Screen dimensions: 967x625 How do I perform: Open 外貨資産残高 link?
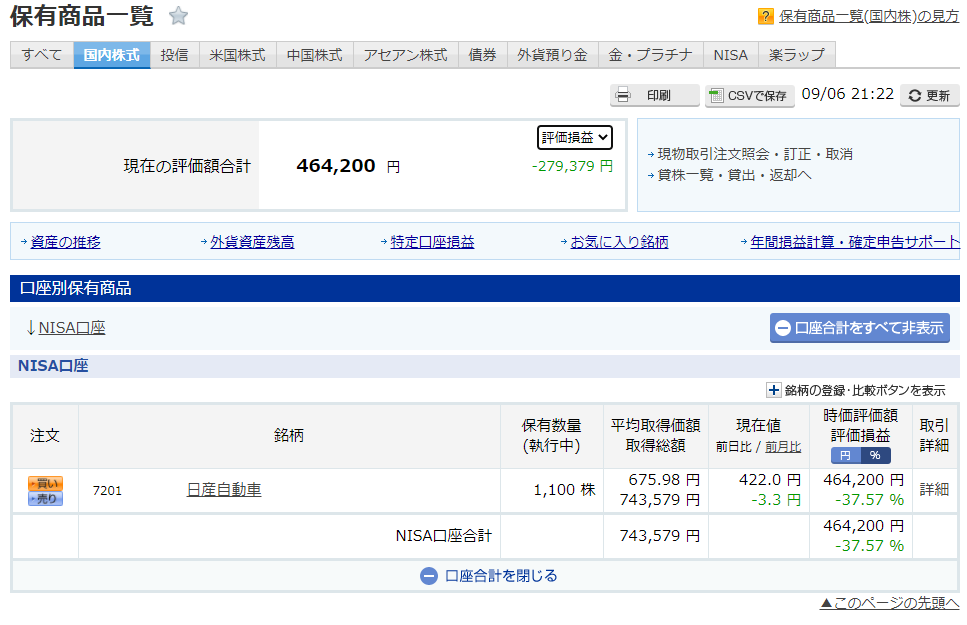[x=252, y=242]
